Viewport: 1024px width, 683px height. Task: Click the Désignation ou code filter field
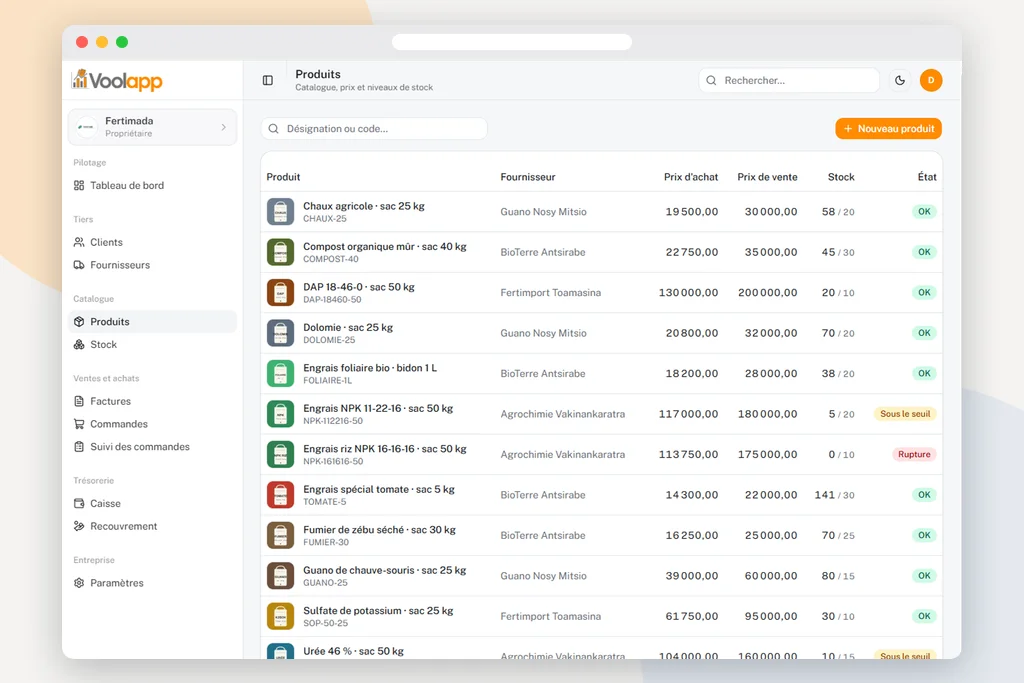tap(374, 129)
